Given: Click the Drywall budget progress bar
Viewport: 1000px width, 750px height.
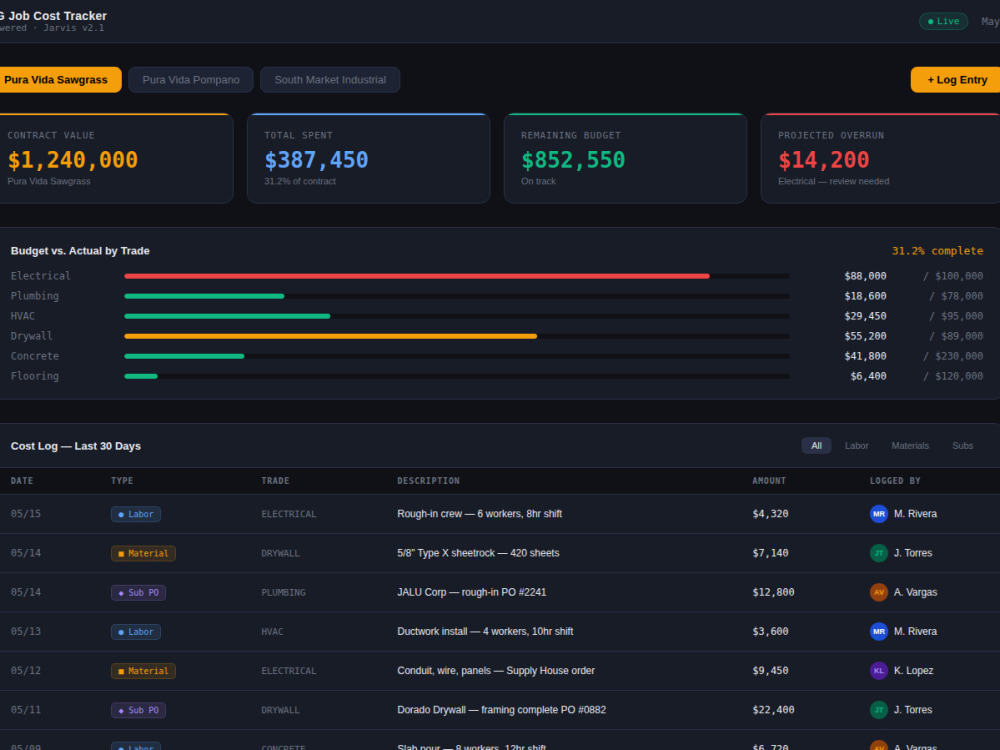Looking at the screenshot, I should point(457,336).
